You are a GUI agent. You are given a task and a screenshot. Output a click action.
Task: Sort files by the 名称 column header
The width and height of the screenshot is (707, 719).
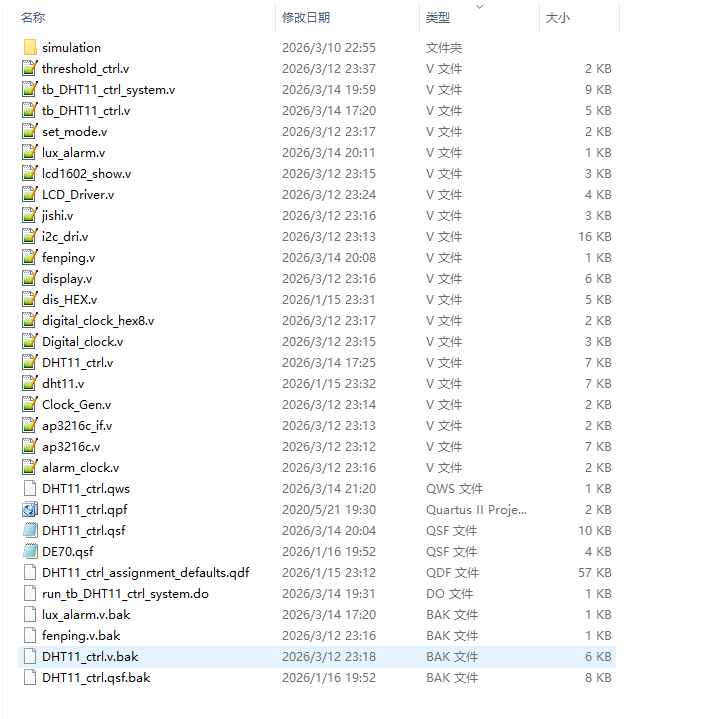pyautogui.click(x=33, y=17)
